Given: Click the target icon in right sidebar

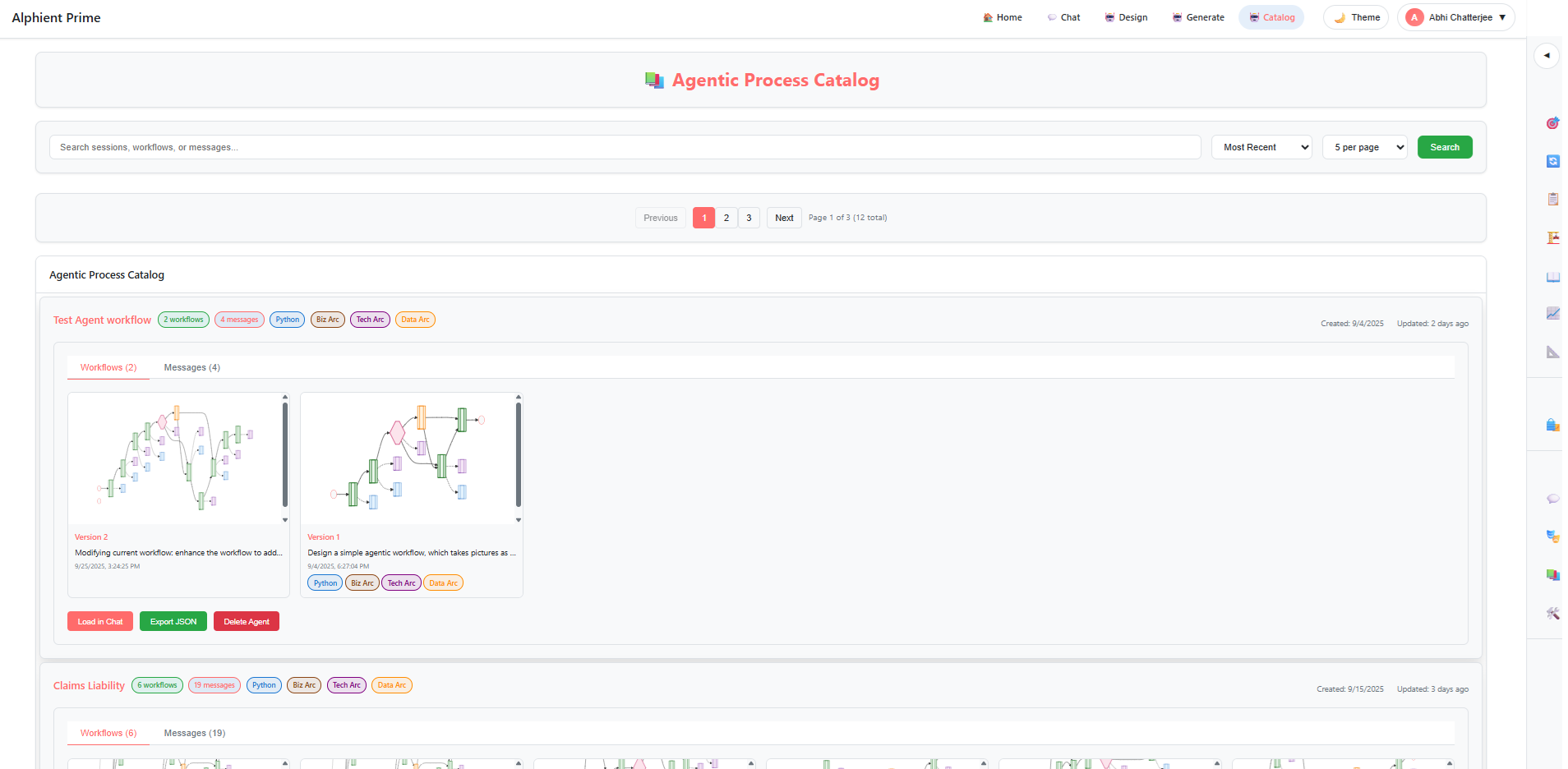Looking at the screenshot, I should coord(1552,123).
